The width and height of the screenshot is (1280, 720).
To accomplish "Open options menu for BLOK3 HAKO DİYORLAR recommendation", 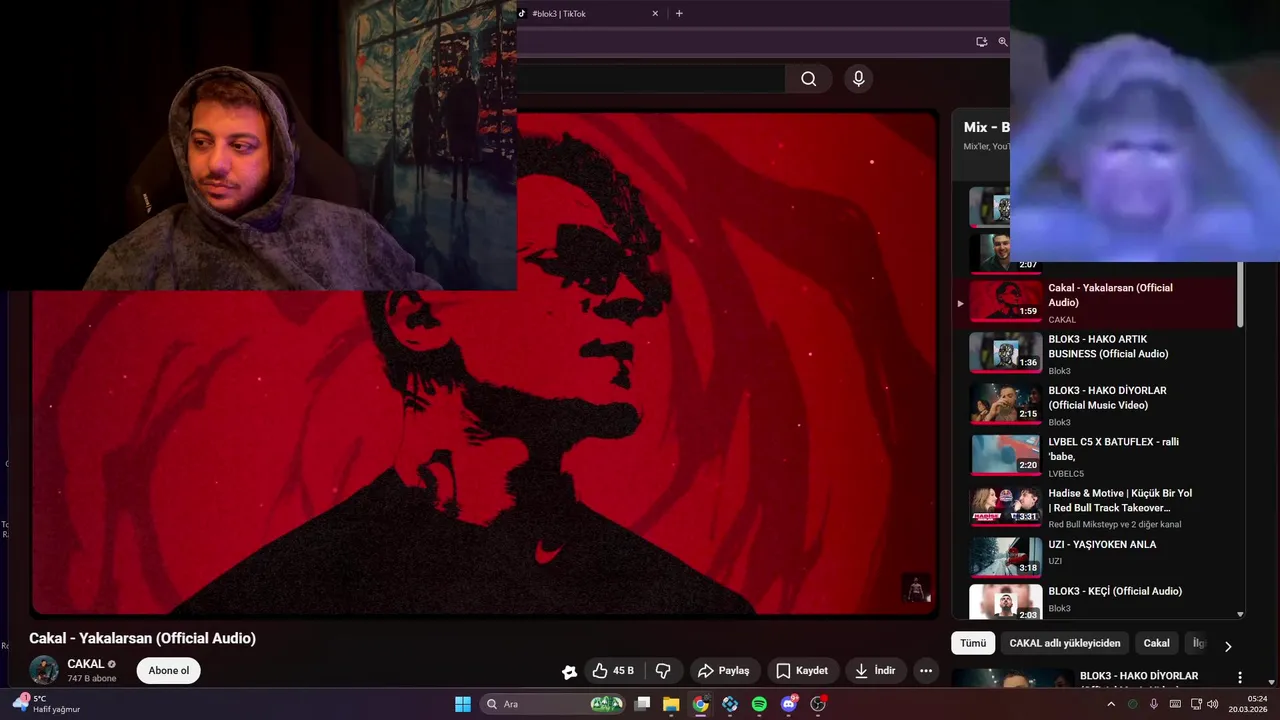I will tap(1240, 678).
